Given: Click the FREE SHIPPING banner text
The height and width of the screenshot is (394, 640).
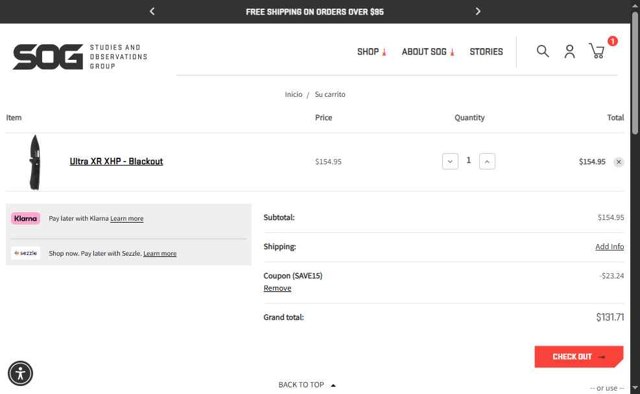Looking at the screenshot, I should click(x=315, y=12).
